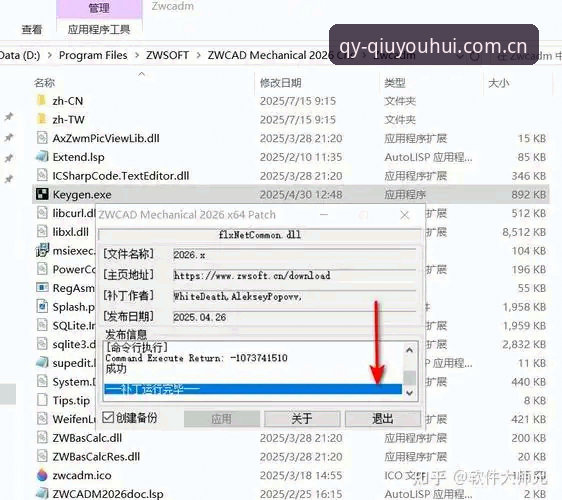Click the 补丁作者 field with WhiteDeath

click(x=295, y=296)
